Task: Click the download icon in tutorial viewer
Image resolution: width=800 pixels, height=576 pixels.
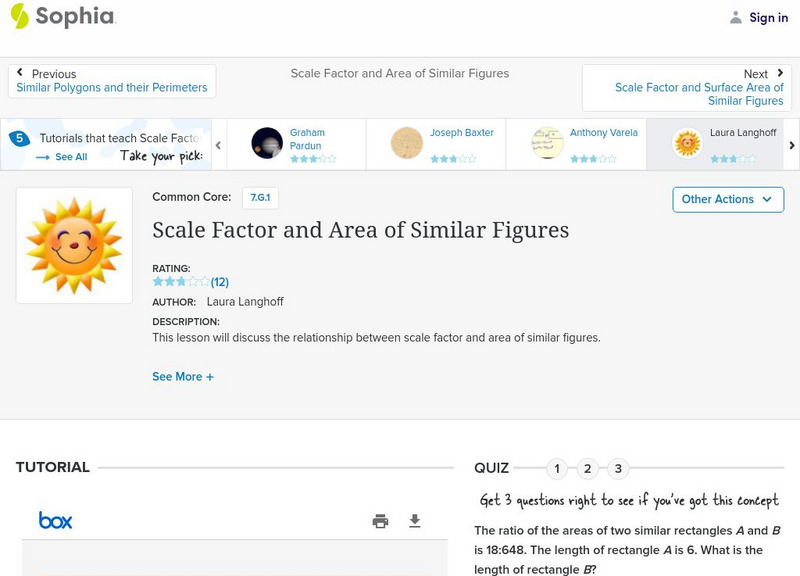Action: tap(415, 521)
